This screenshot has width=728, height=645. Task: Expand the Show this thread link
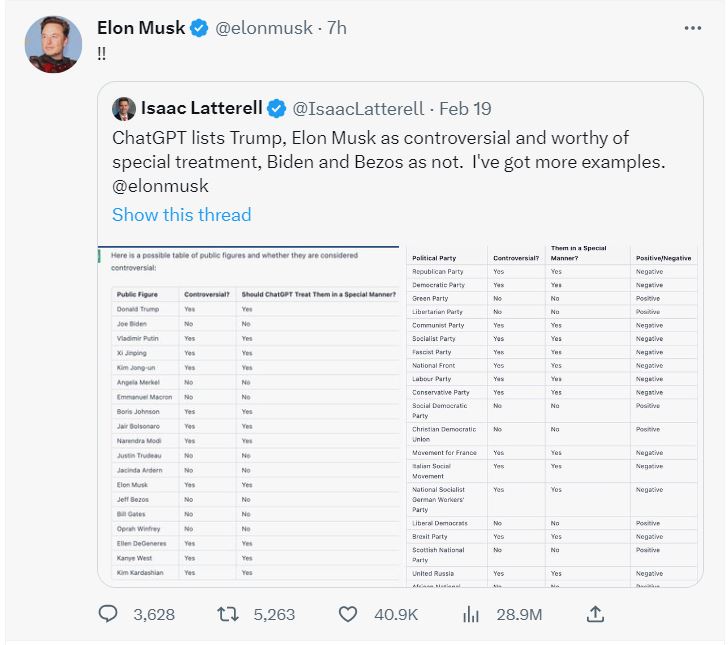click(181, 215)
